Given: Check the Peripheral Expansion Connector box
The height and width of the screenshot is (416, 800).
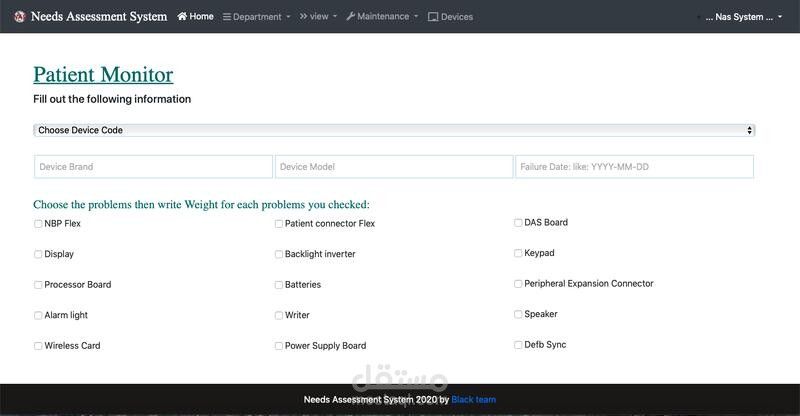Looking at the screenshot, I should [518, 284].
